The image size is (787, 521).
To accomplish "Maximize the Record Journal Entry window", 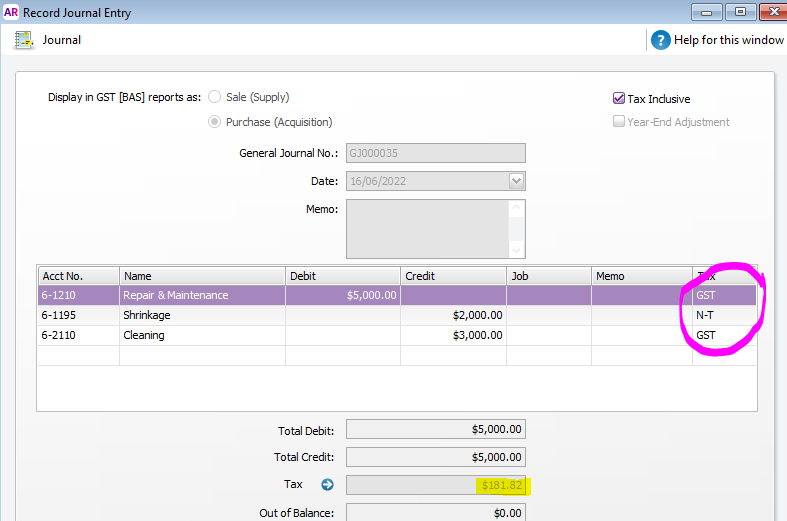I will tap(740, 12).
